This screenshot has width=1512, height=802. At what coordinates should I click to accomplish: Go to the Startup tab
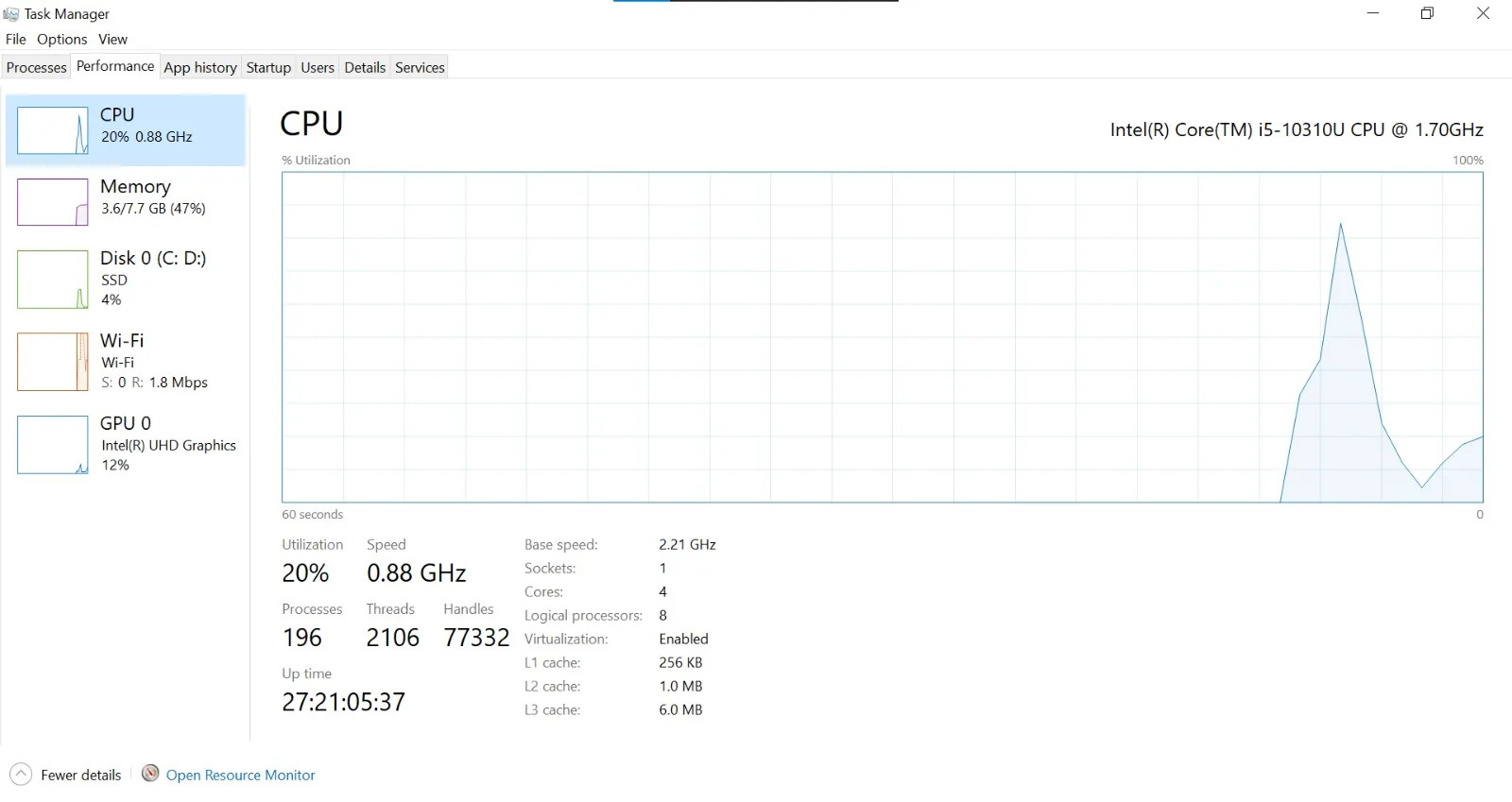(268, 67)
